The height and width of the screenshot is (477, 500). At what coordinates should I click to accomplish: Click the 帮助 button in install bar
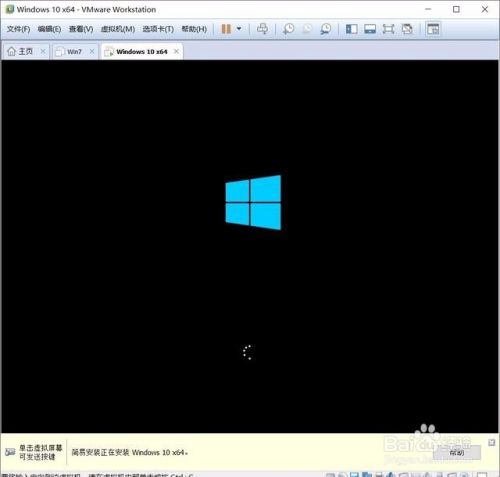[457, 453]
